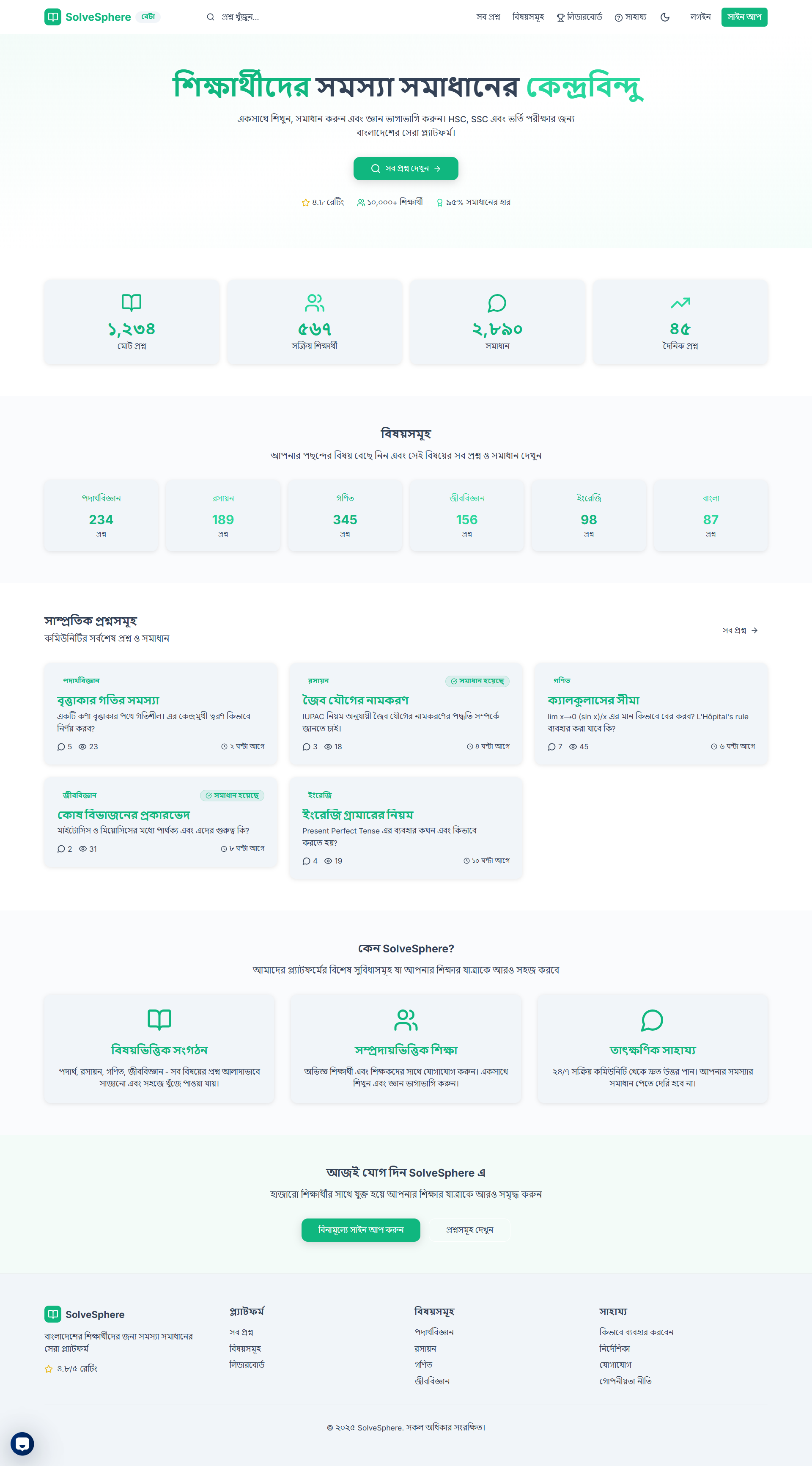Open the জৈব যৌগের নামকরণ question
812x1466 pixels.
point(356,700)
